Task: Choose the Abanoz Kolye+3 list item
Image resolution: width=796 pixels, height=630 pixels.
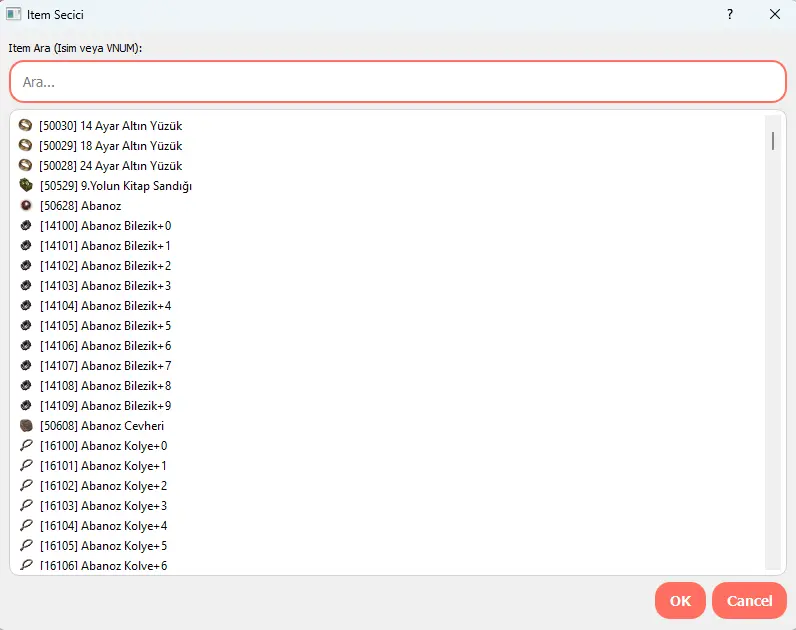Action: coord(103,506)
